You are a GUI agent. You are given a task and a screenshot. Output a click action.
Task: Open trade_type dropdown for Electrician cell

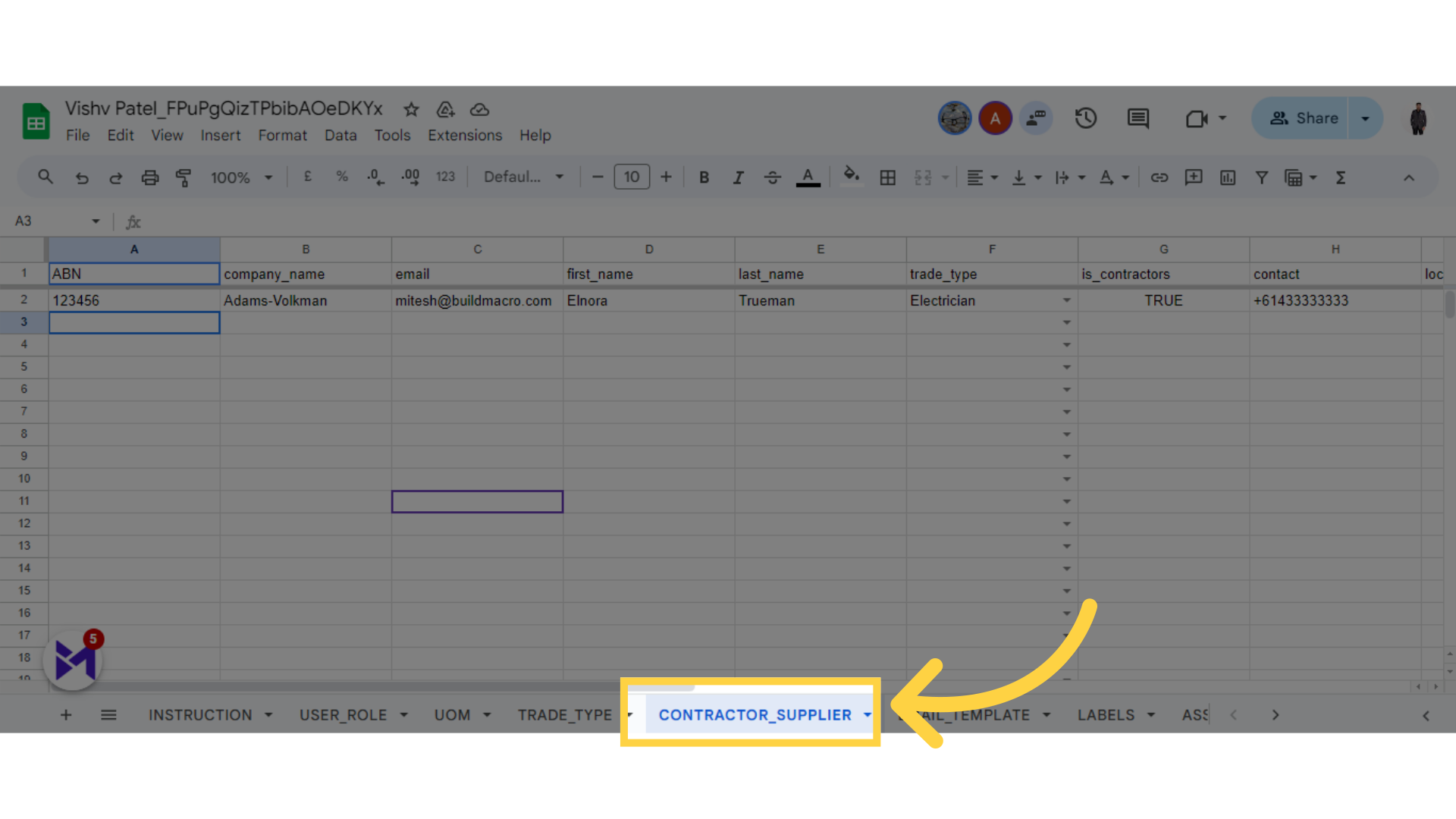coord(1066,300)
